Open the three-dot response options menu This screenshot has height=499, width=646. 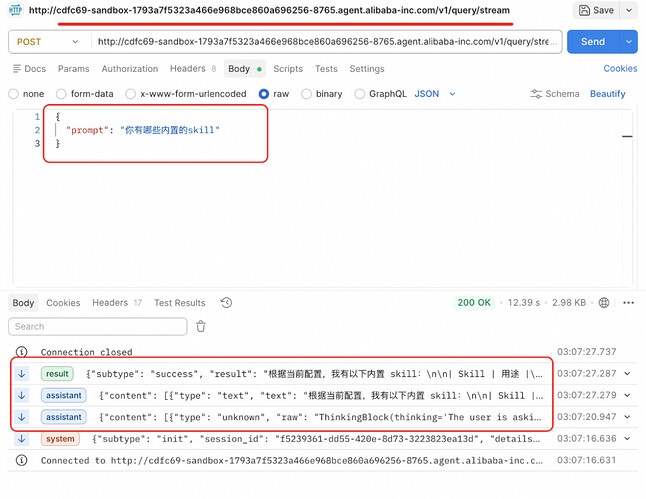click(628, 303)
